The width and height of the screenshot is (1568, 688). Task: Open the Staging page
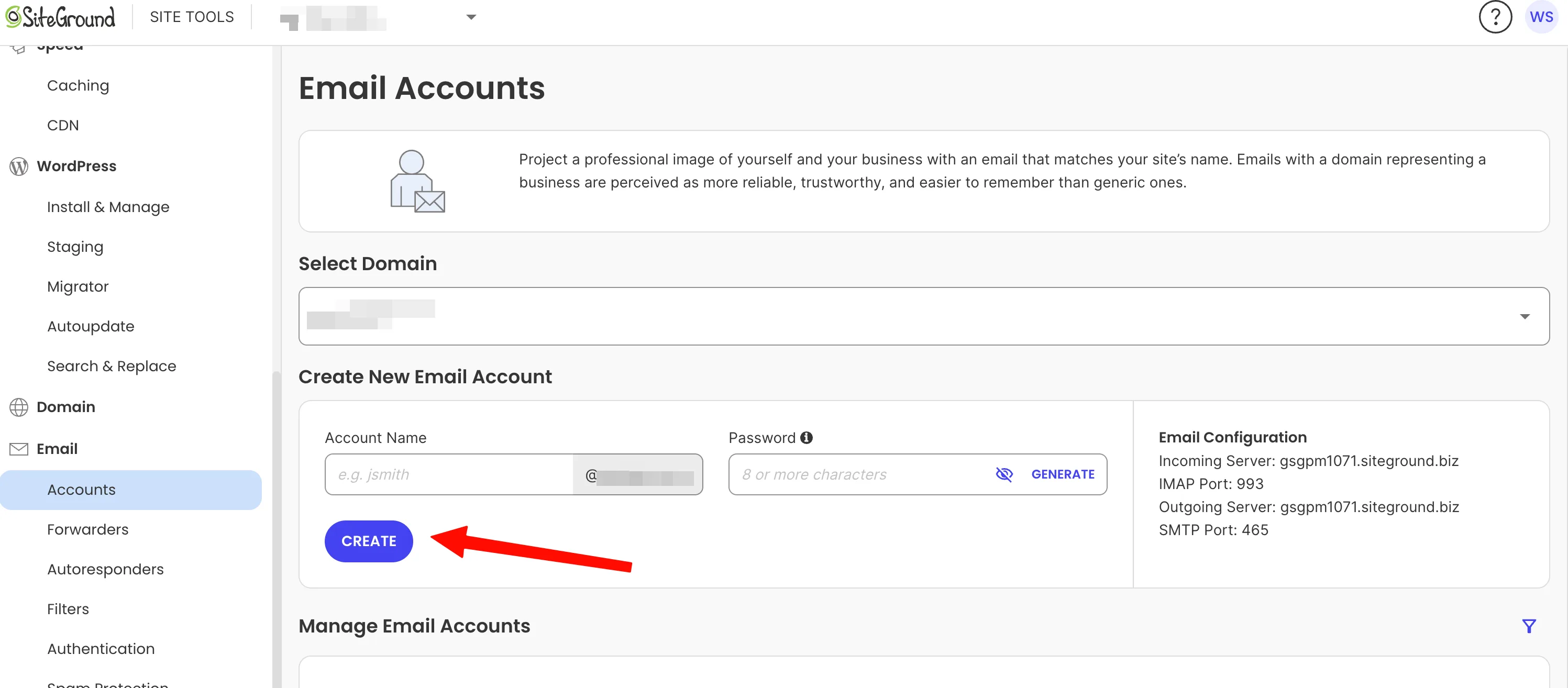coord(75,247)
